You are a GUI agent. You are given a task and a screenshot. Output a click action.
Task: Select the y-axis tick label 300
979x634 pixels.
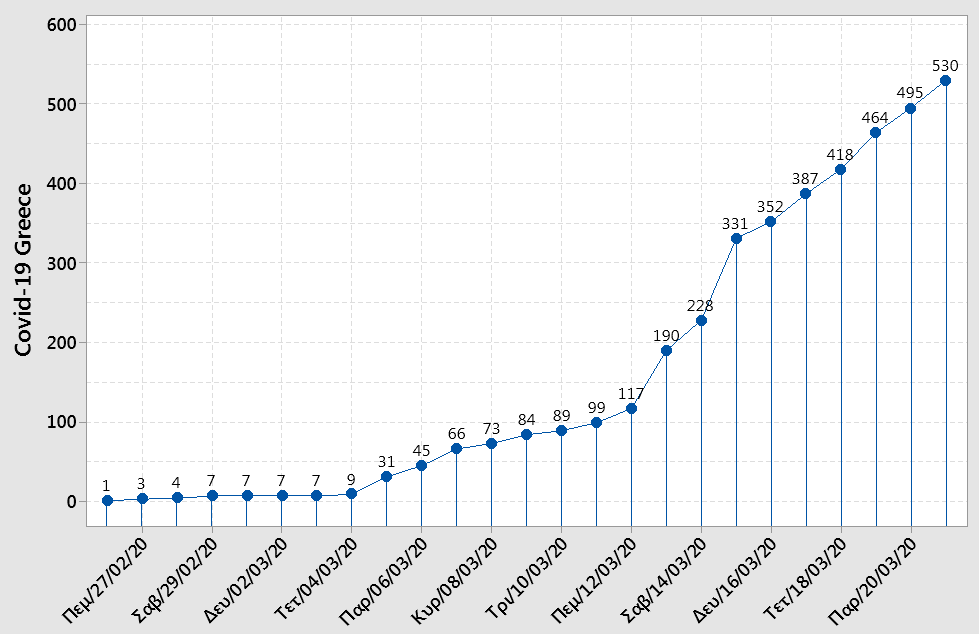[62, 263]
